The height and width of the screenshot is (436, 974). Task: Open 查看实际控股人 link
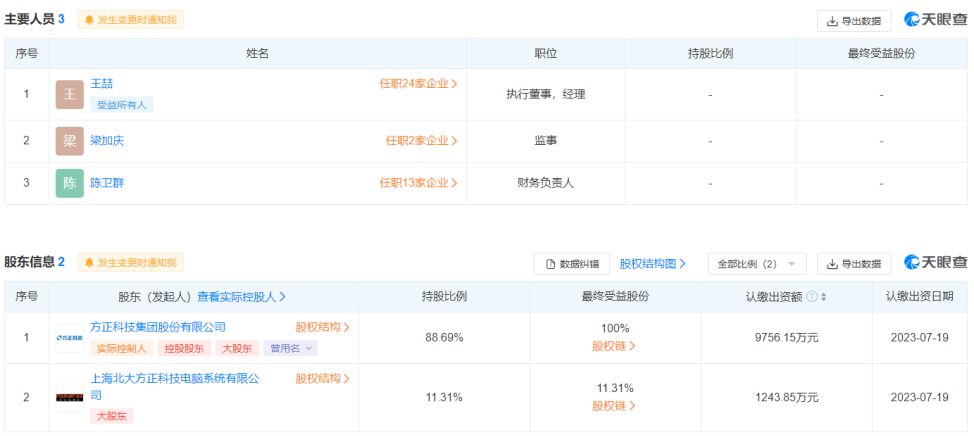point(242,297)
